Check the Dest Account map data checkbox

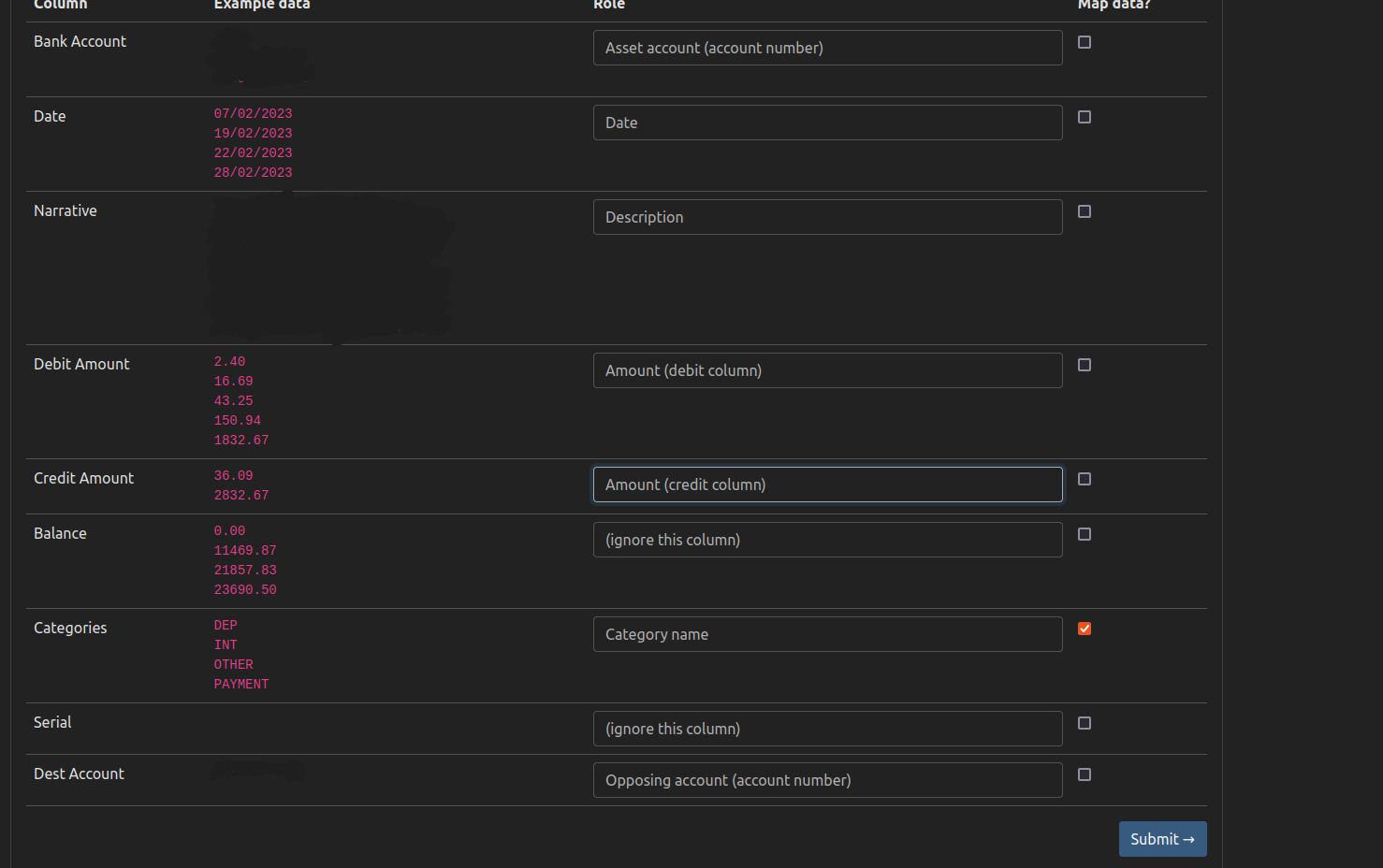[x=1085, y=774]
